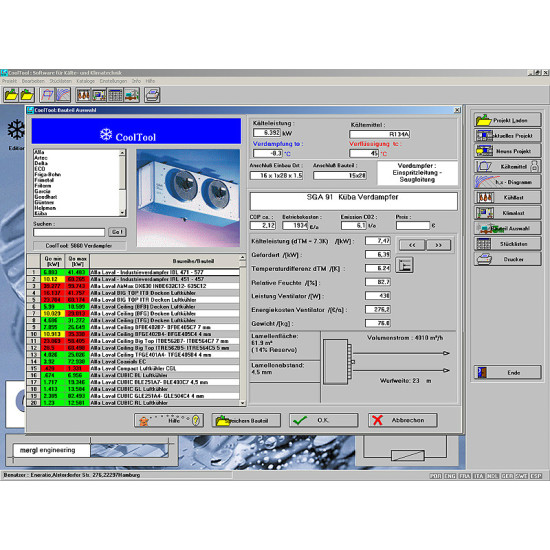
Task: Click the chart icon button below the arrows
Action: 404,265
